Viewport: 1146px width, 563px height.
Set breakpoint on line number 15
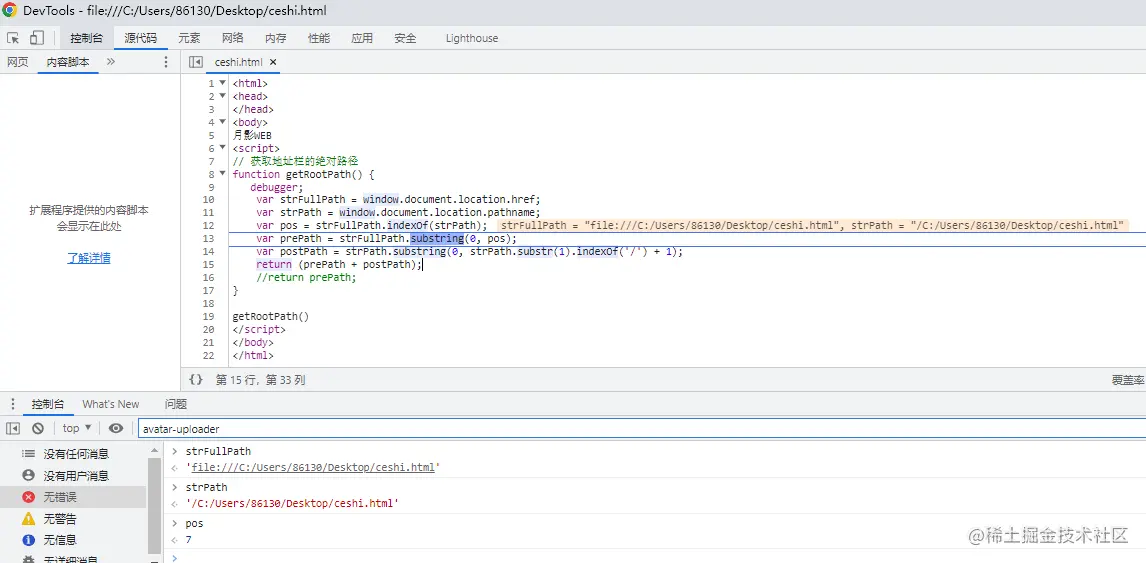[x=209, y=265]
